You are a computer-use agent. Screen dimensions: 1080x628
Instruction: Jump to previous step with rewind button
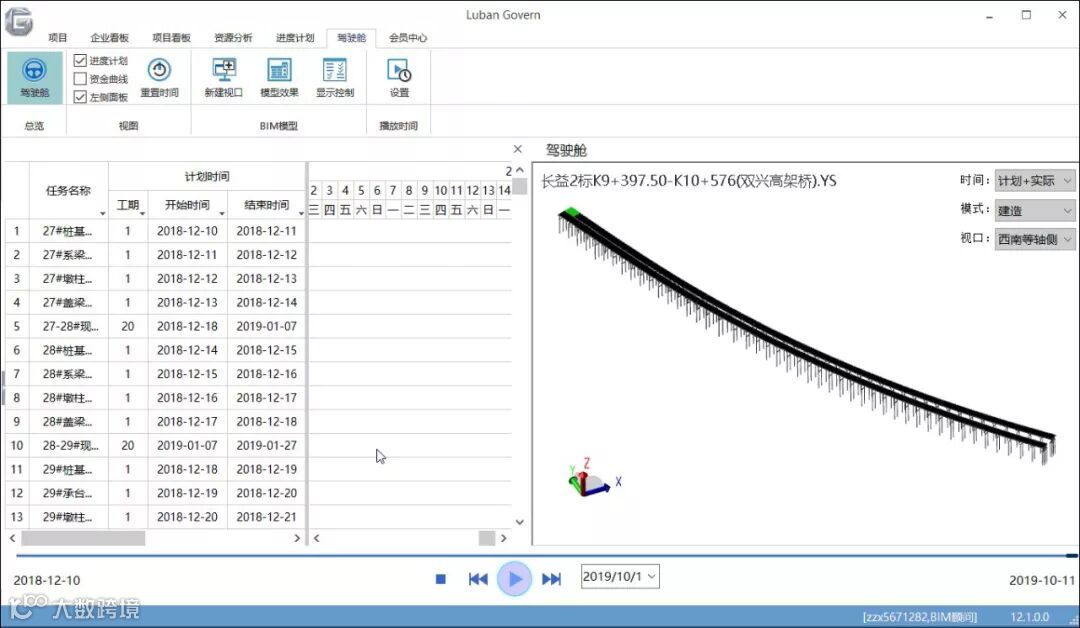point(478,579)
